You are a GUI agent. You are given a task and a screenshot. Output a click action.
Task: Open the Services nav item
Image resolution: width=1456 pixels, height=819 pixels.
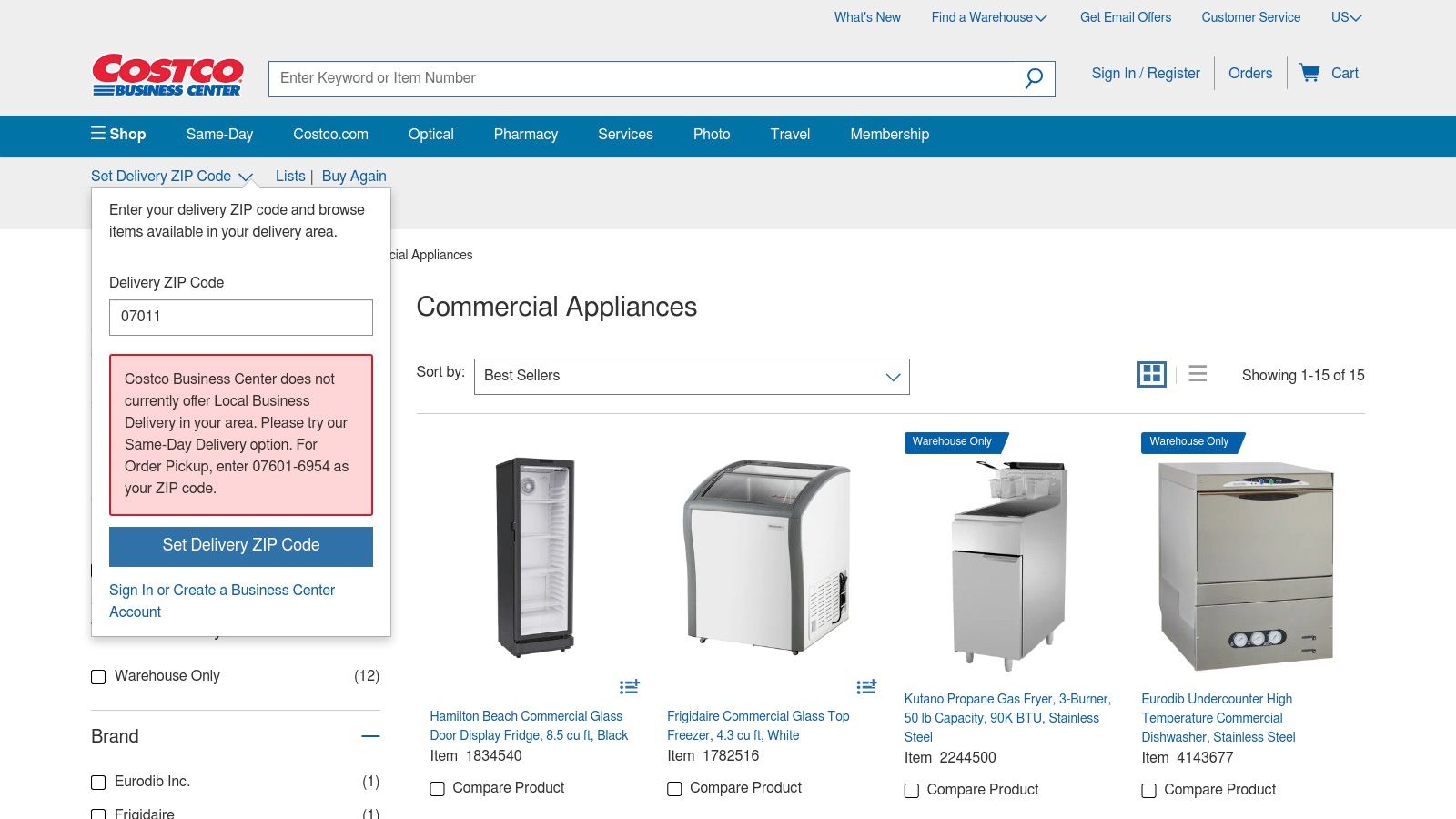pyautogui.click(x=625, y=135)
